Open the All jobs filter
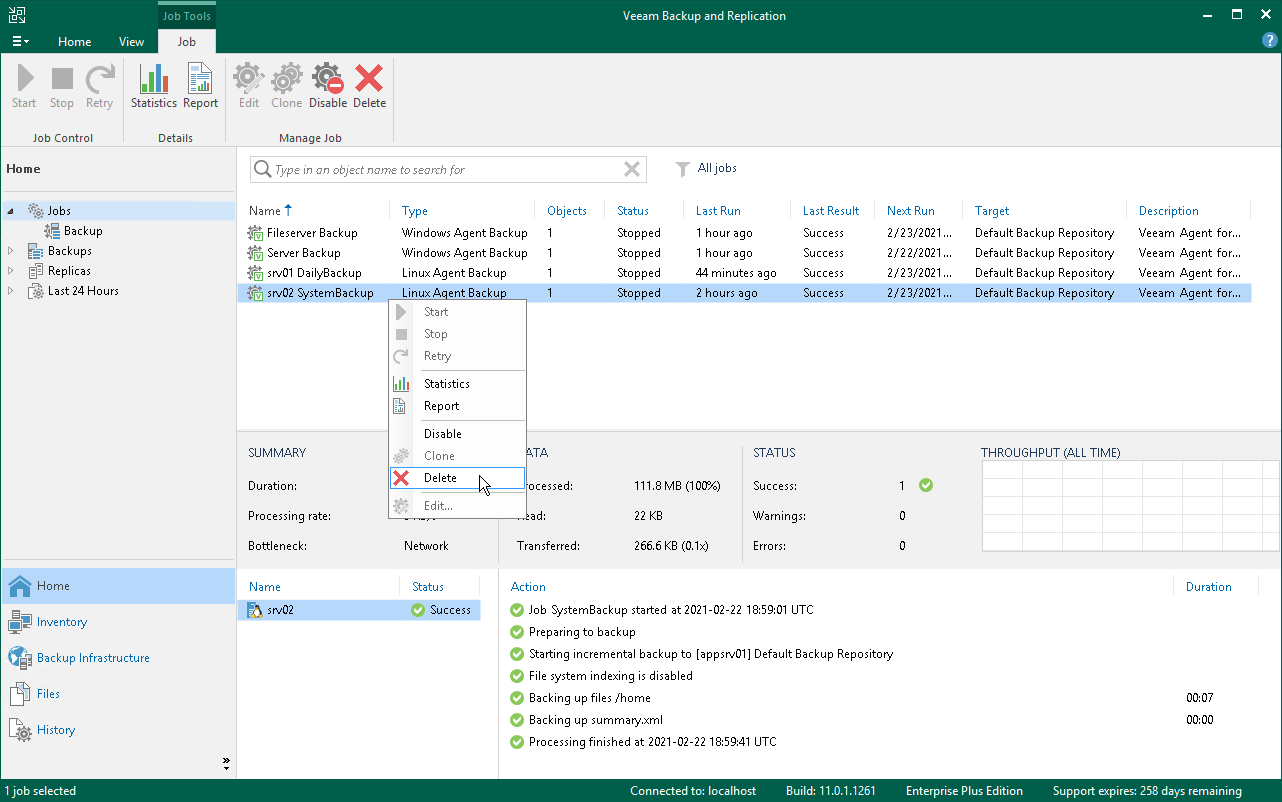Image resolution: width=1282 pixels, height=802 pixels. coord(717,168)
